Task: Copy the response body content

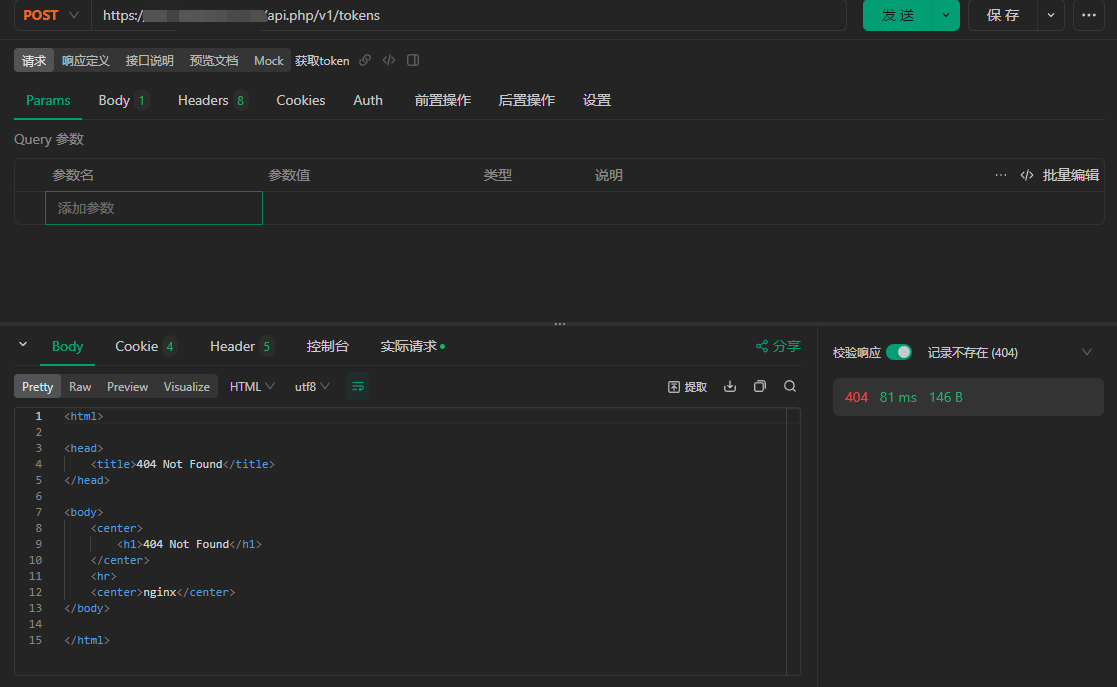Action: (760, 387)
